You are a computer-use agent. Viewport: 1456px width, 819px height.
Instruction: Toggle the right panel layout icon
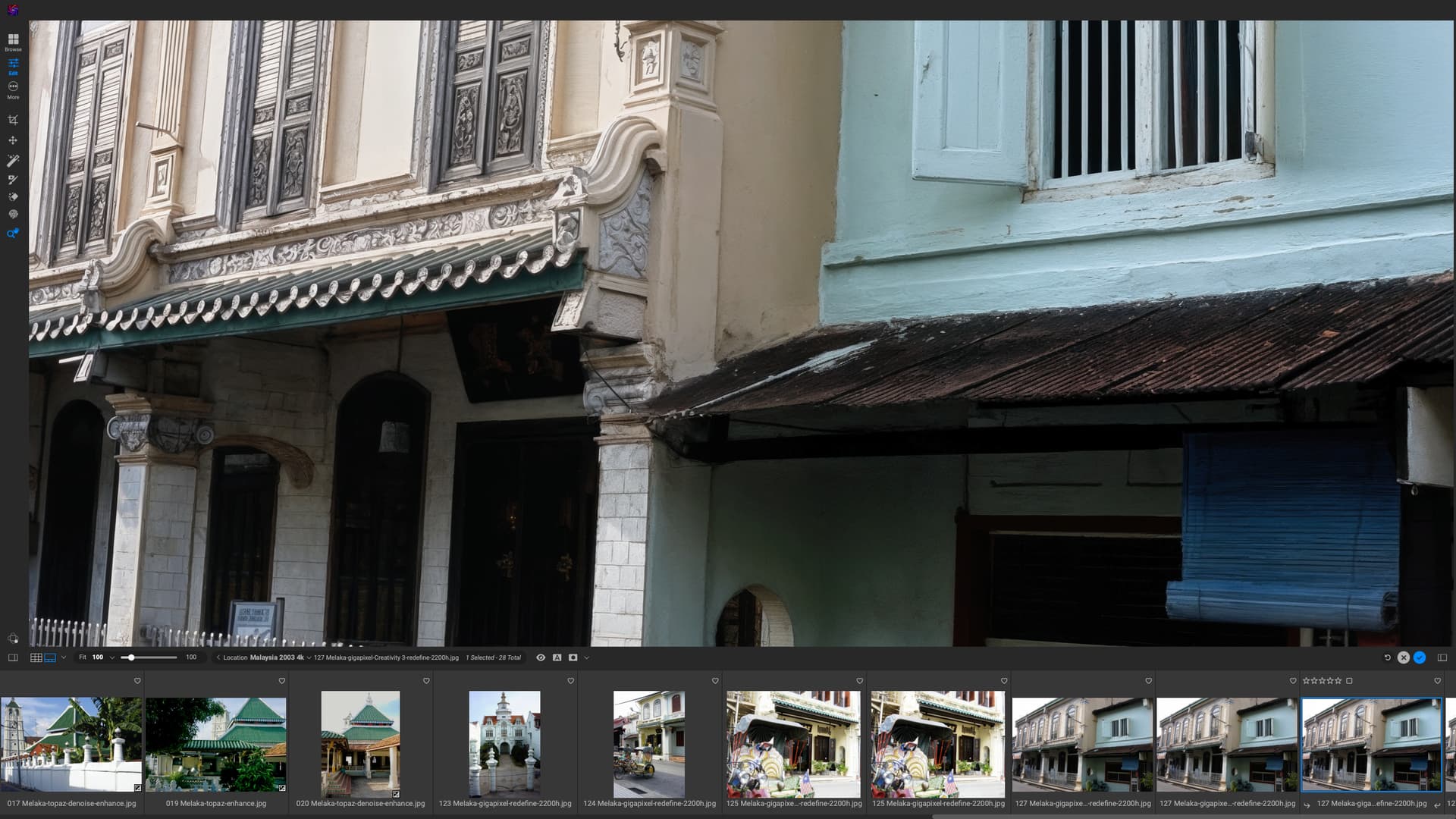[1442, 657]
